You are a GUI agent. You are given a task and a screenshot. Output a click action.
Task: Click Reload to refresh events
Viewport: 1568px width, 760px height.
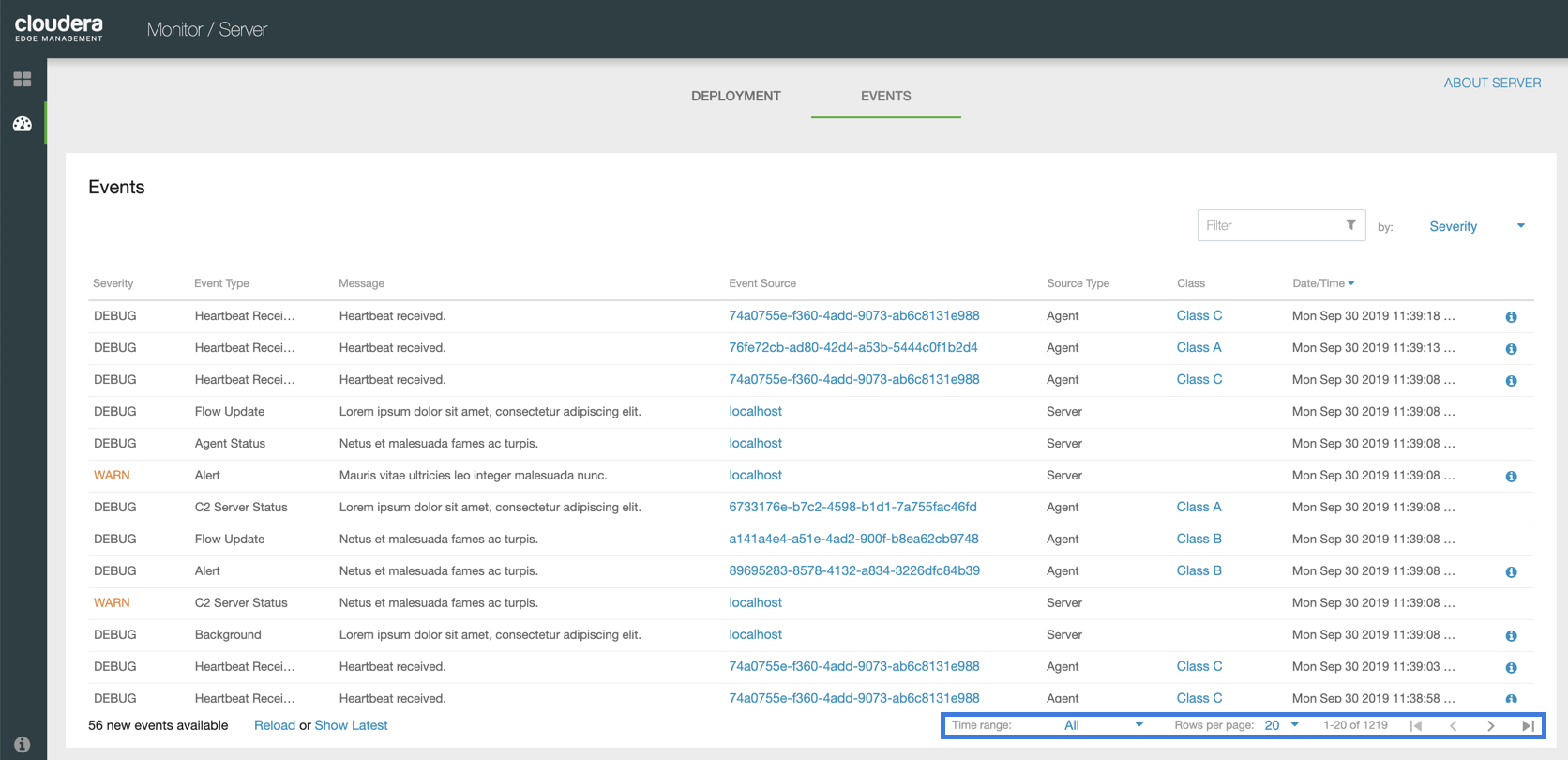tap(274, 725)
